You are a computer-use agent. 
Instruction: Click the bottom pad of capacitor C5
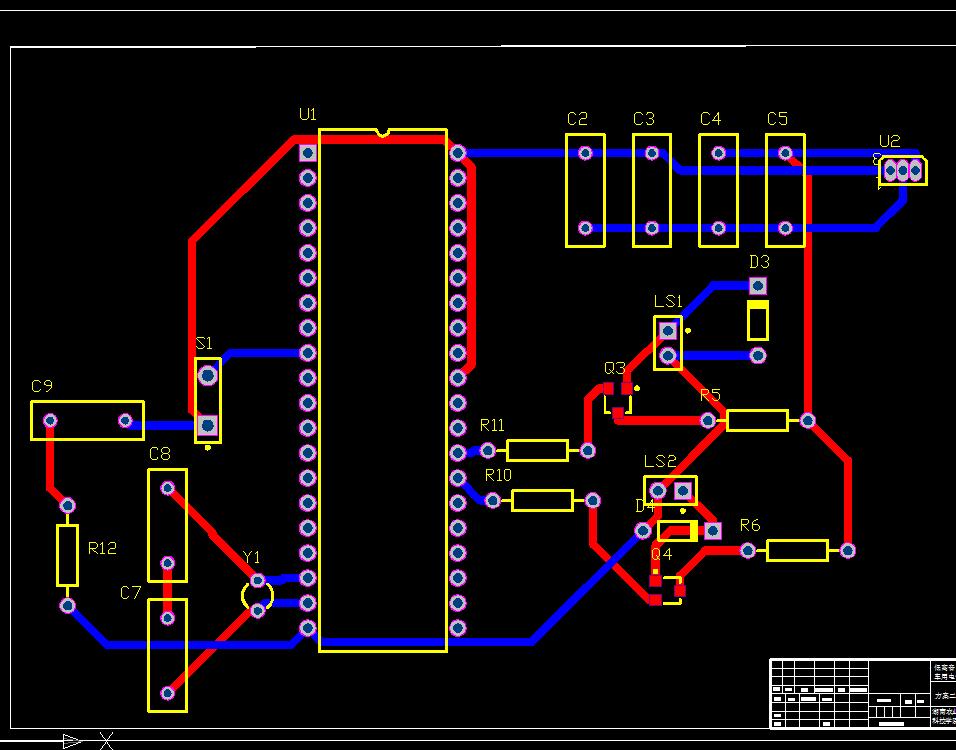pos(785,228)
